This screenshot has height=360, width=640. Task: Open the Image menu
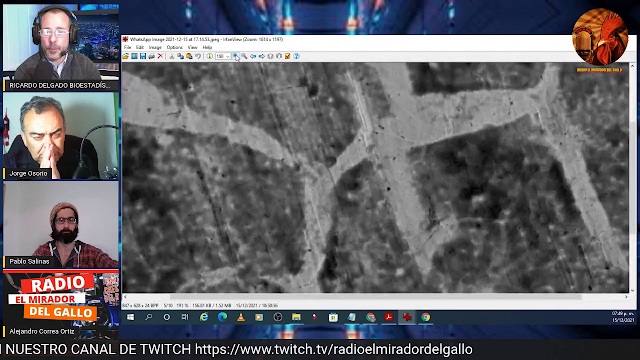pos(155,47)
